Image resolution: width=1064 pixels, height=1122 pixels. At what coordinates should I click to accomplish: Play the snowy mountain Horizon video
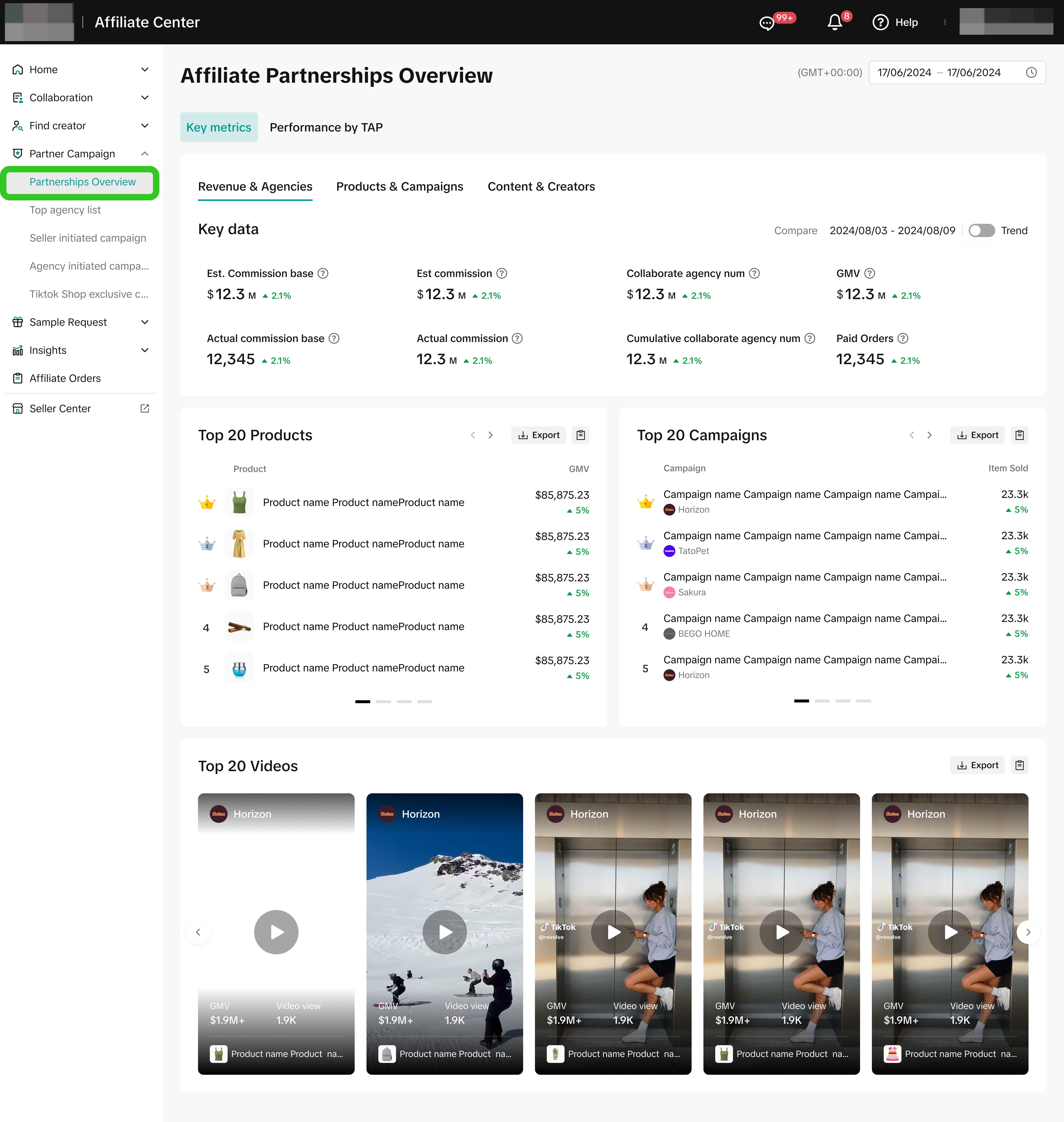(444, 932)
